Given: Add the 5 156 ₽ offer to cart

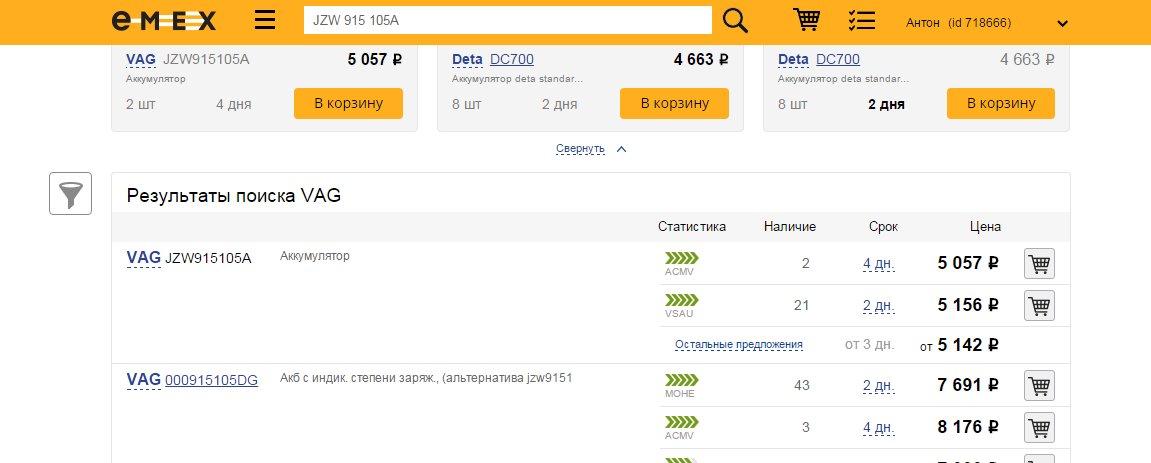Looking at the screenshot, I should coord(1039,306).
